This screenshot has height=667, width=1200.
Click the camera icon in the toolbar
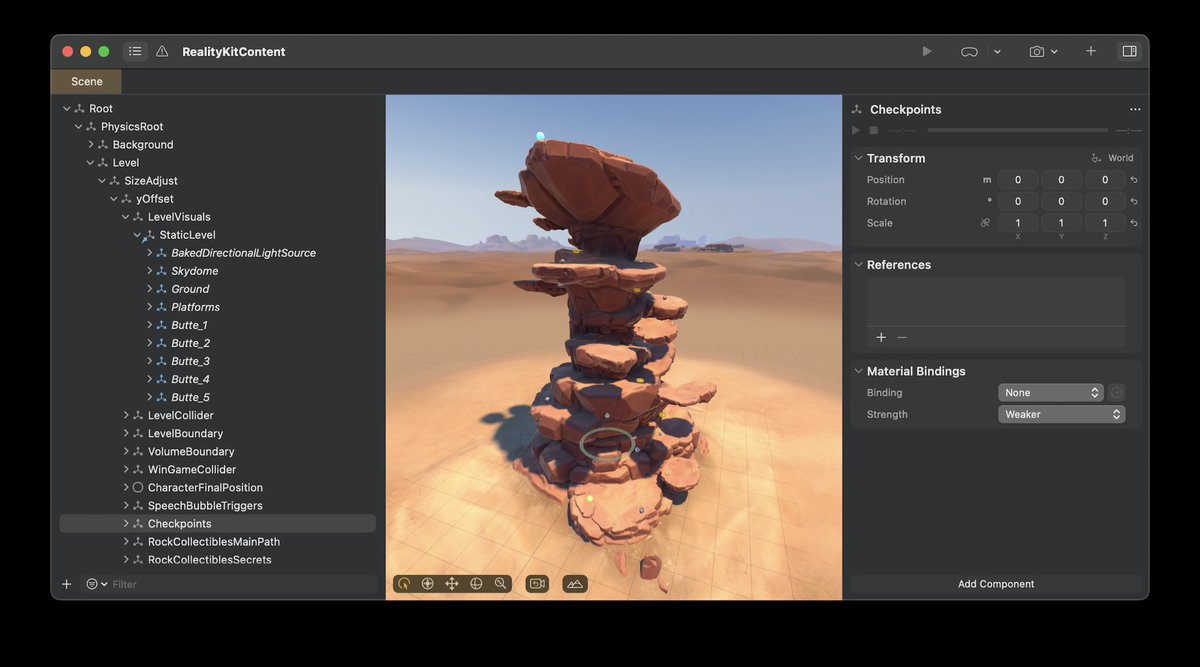1037,51
